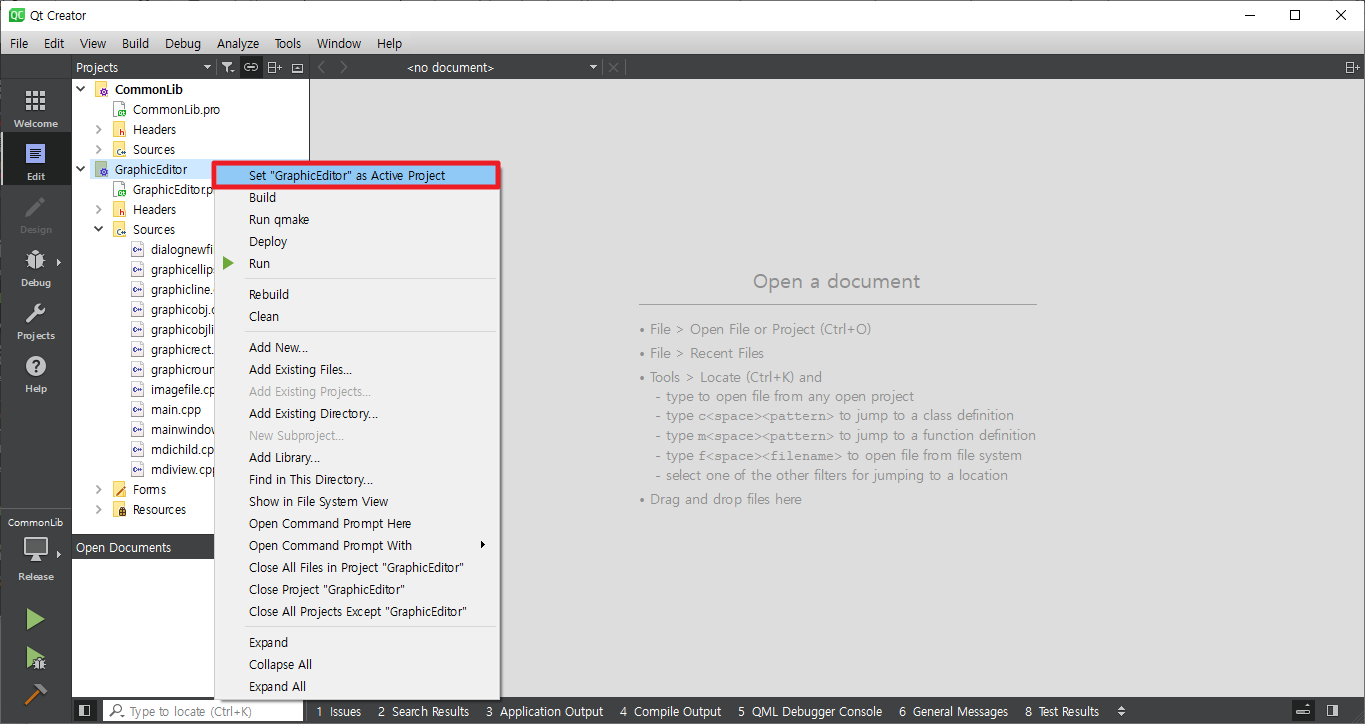Select main.cpp in Sources
Screen dimensions: 1365x724
pos(176,409)
